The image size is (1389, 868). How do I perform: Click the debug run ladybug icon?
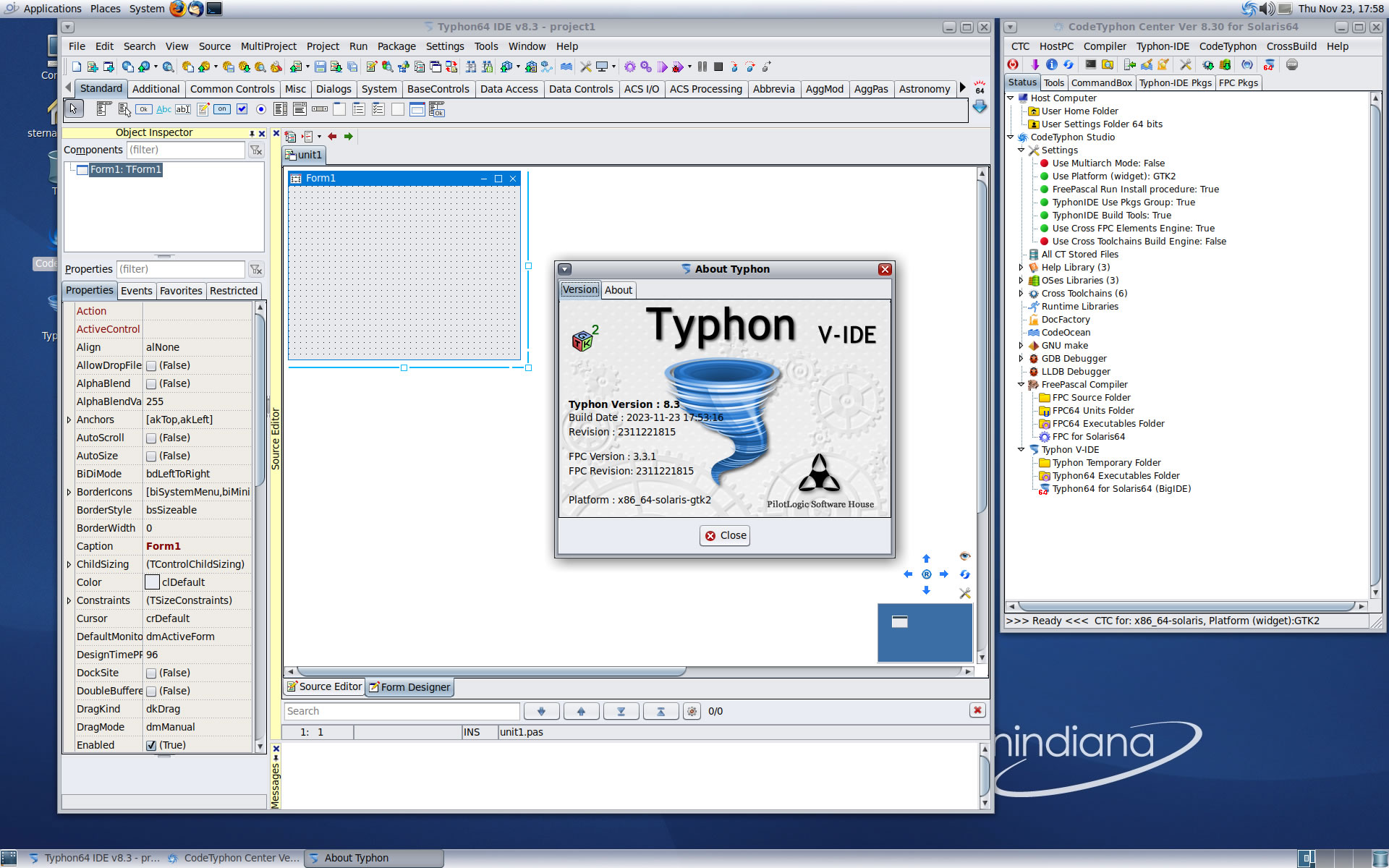pos(677,67)
